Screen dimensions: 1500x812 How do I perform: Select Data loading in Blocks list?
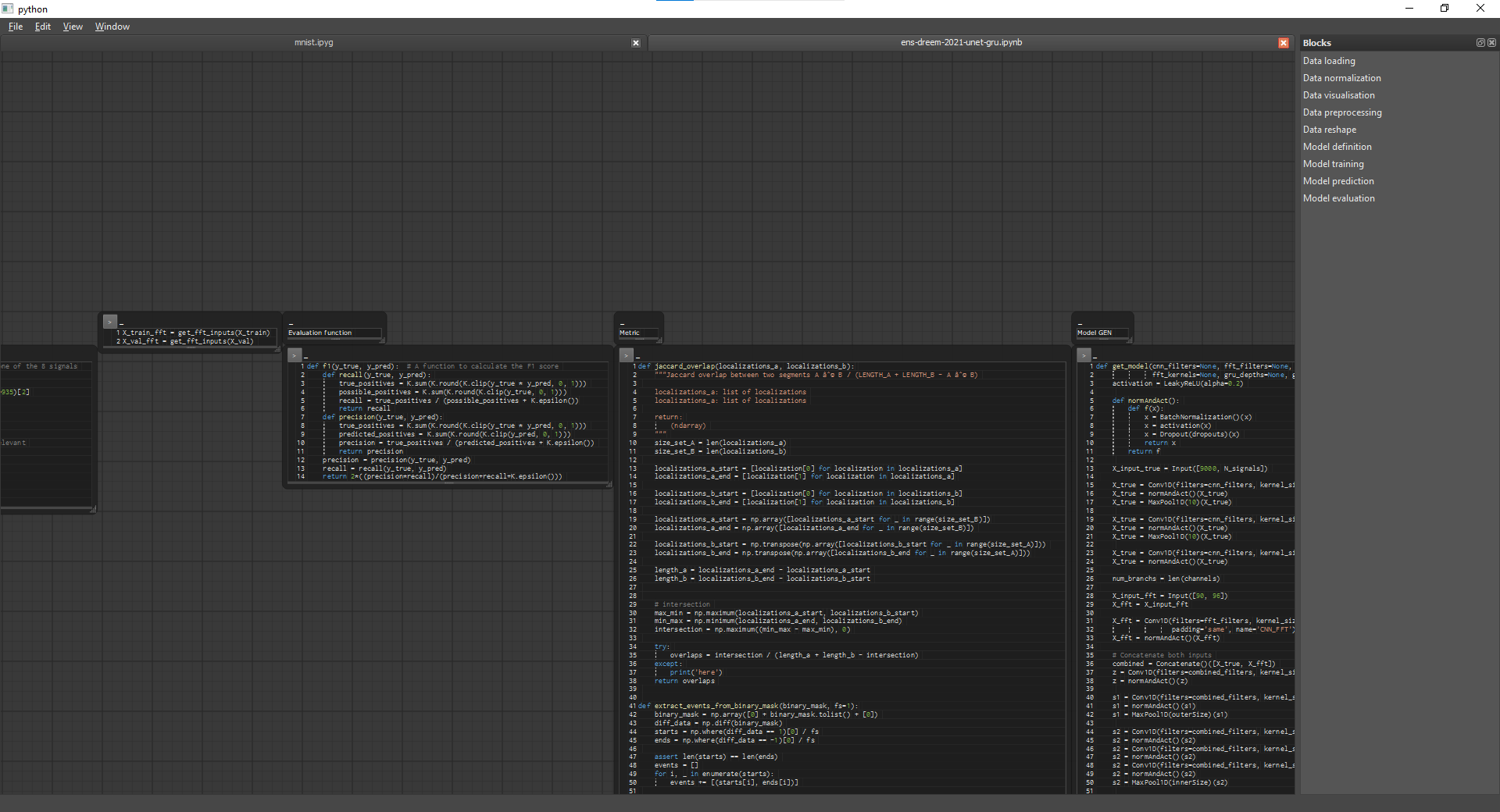point(1329,61)
